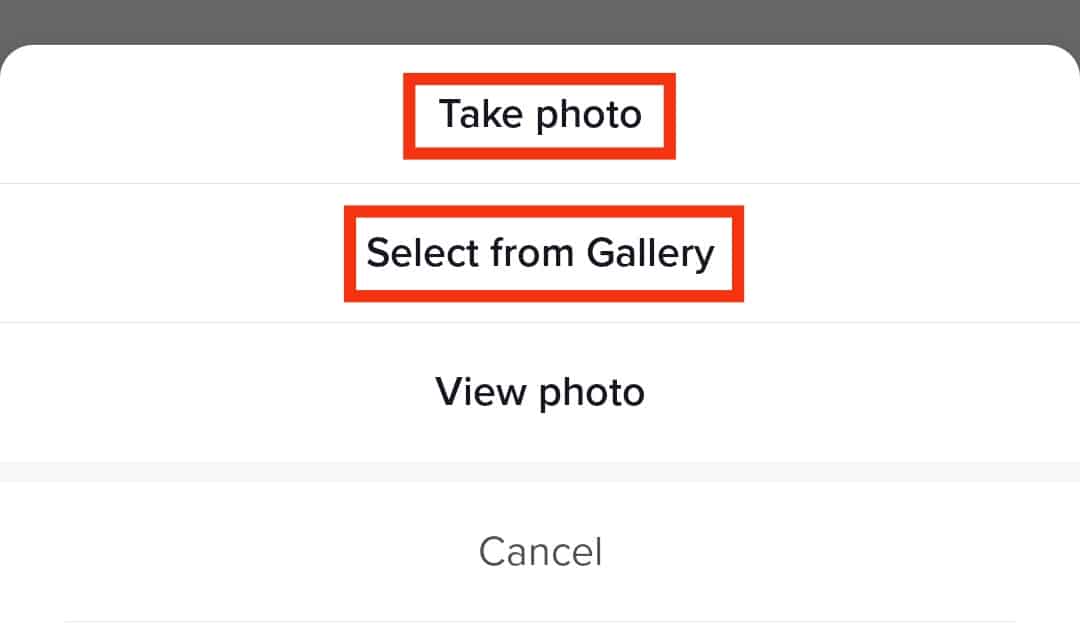
Task: Launch camera with Take photo
Action: [x=540, y=115]
